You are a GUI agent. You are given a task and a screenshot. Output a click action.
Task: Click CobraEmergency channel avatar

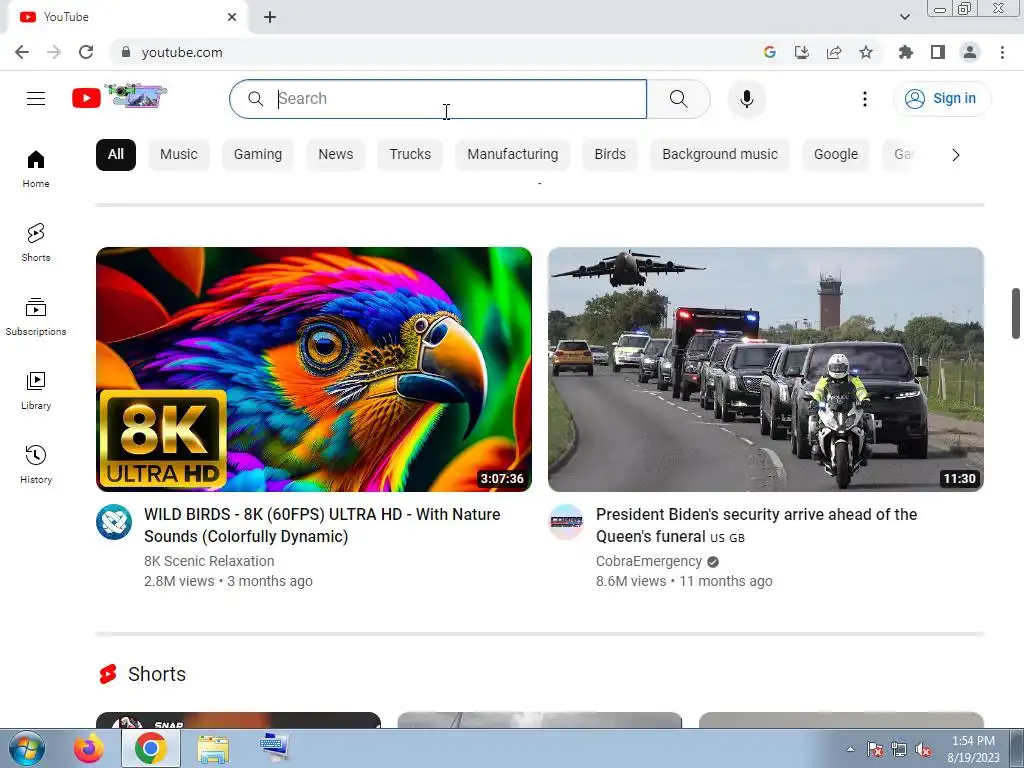pyautogui.click(x=566, y=522)
